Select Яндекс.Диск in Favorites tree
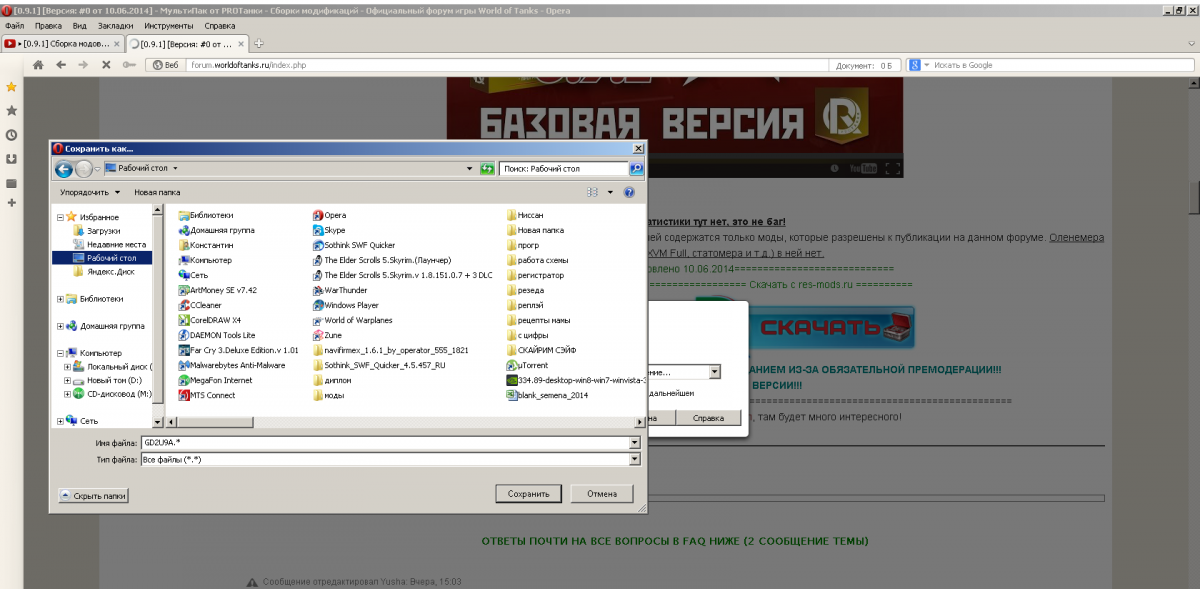1200x589 pixels. point(104,271)
